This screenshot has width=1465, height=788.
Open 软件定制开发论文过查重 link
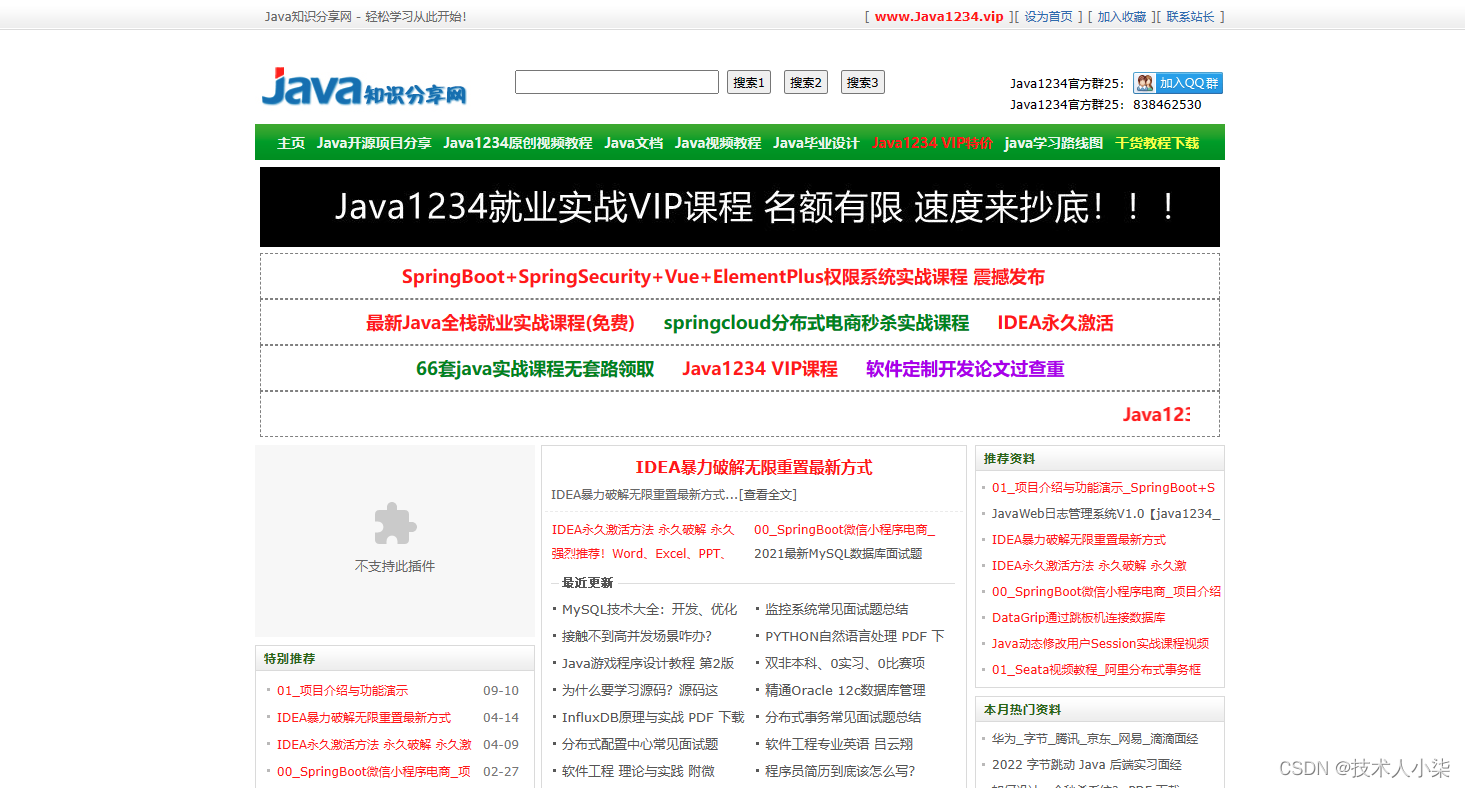pyautogui.click(x=965, y=369)
